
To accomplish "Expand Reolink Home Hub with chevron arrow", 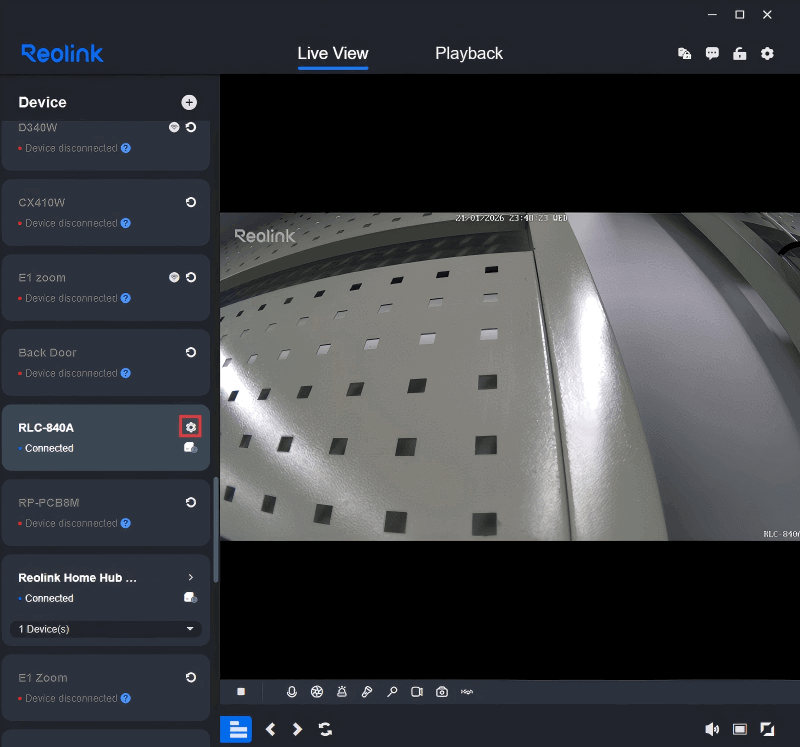I will [x=191, y=577].
